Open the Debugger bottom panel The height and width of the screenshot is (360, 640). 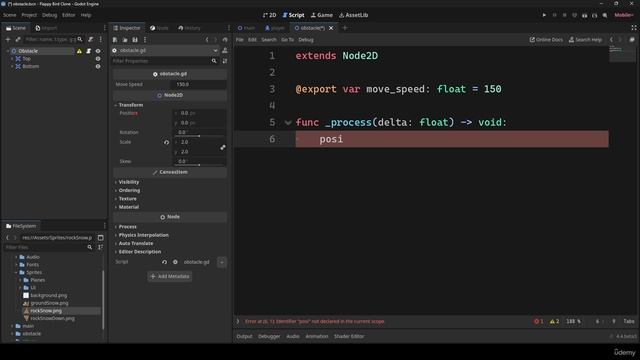[269, 336]
